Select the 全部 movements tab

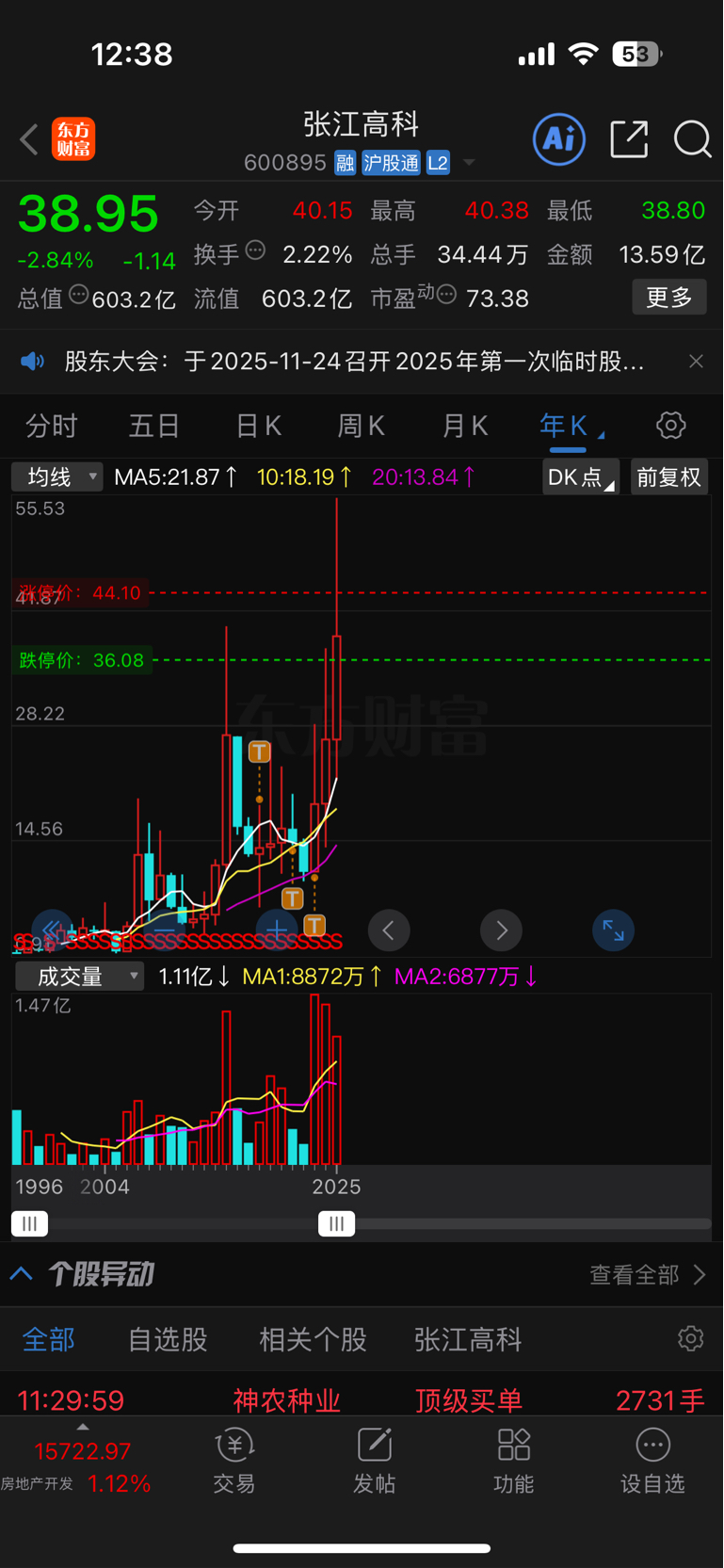coord(48,1339)
